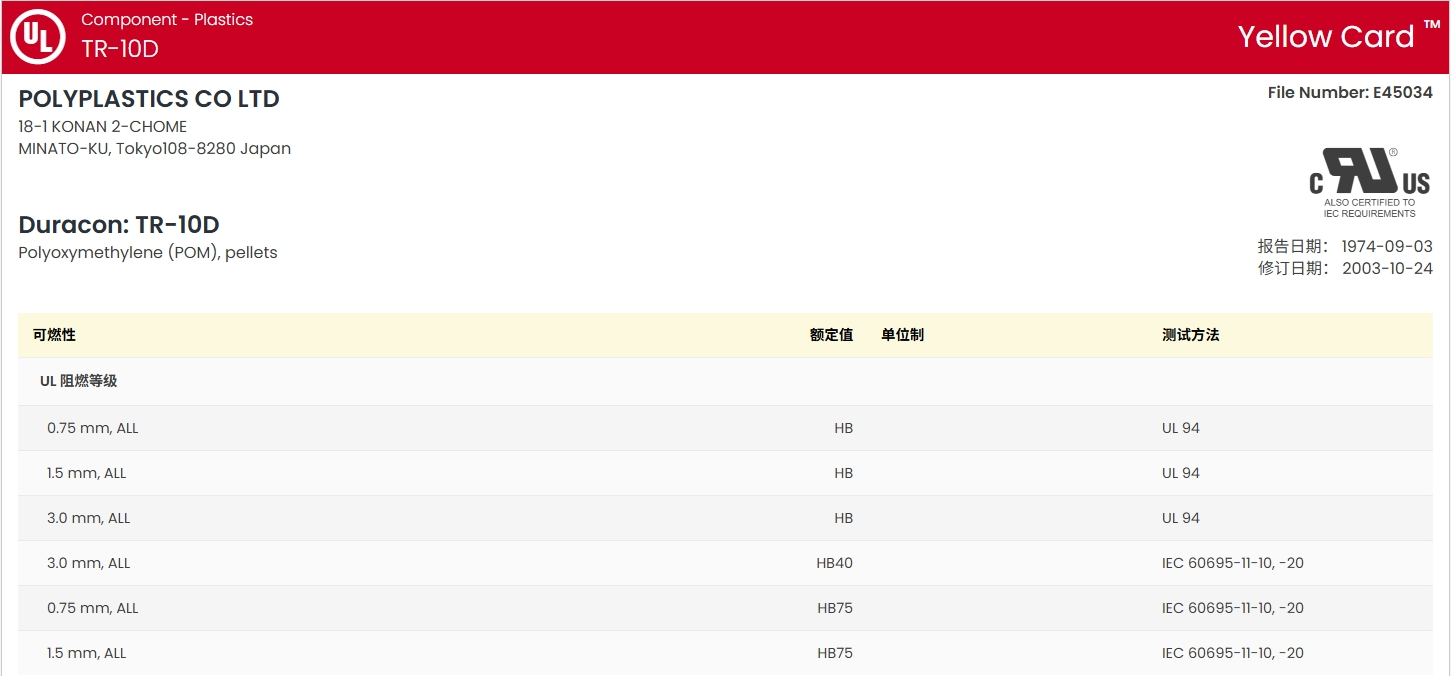1451x676 pixels.
Task: Click 'UL 94' in the 1.5 mm row
Action: click(x=1181, y=473)
